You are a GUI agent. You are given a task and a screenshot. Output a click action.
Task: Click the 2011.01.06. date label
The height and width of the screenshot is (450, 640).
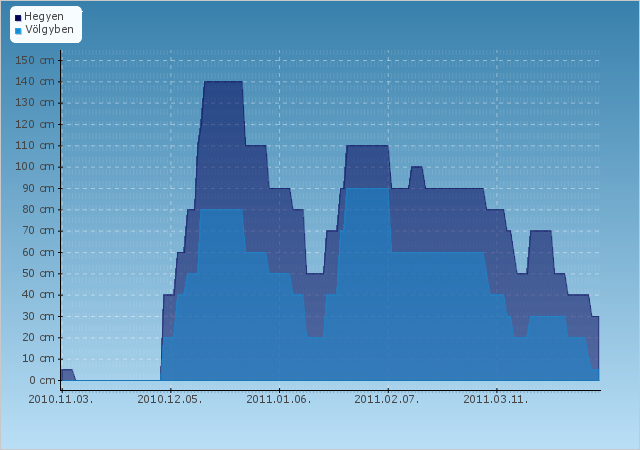tap(279, 399)
